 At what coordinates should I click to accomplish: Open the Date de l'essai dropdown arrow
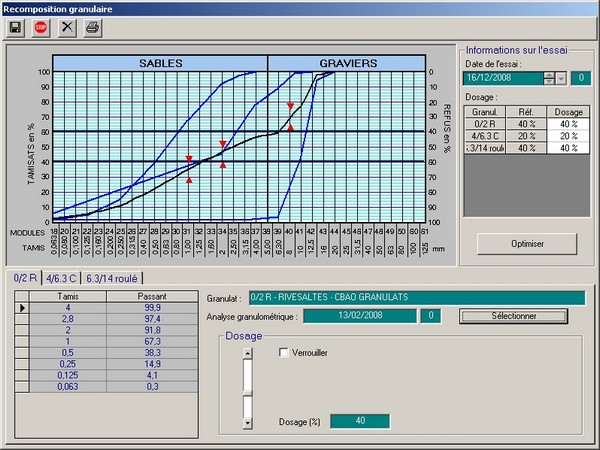pos(561,78)
